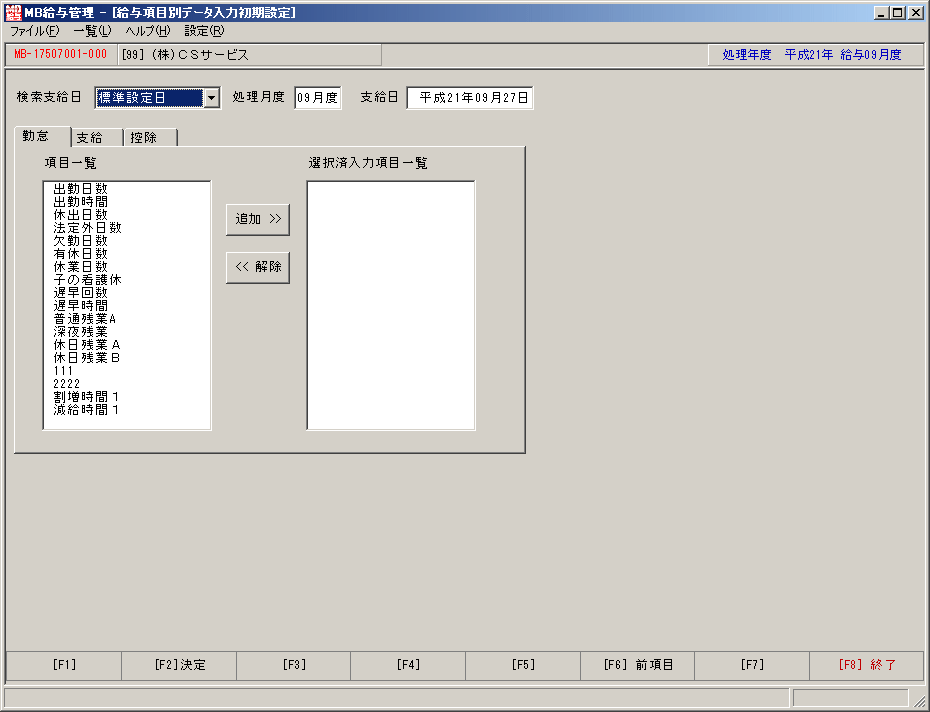Click the [F8] 終了 function button
Image resolution: width=930 pixels, height=712 pixels.
pos(867,665)
